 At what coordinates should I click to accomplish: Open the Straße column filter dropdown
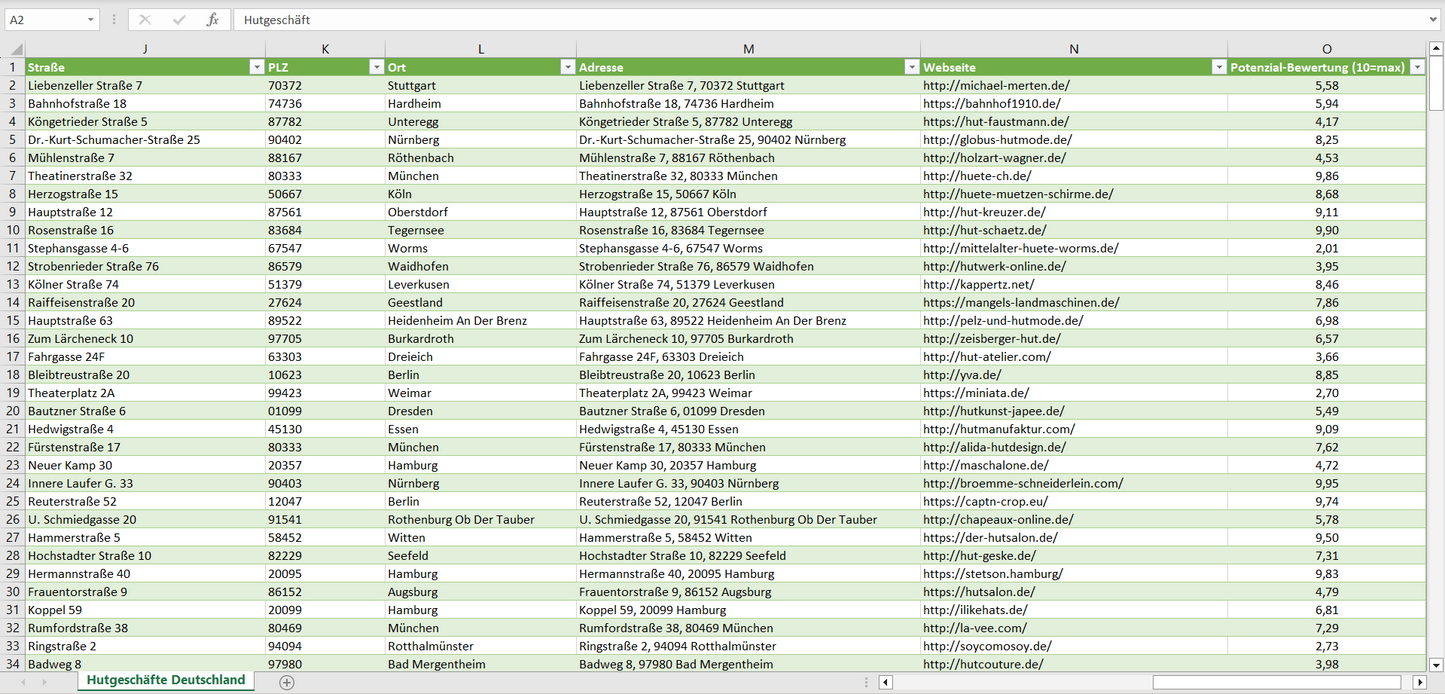(256, 67)
